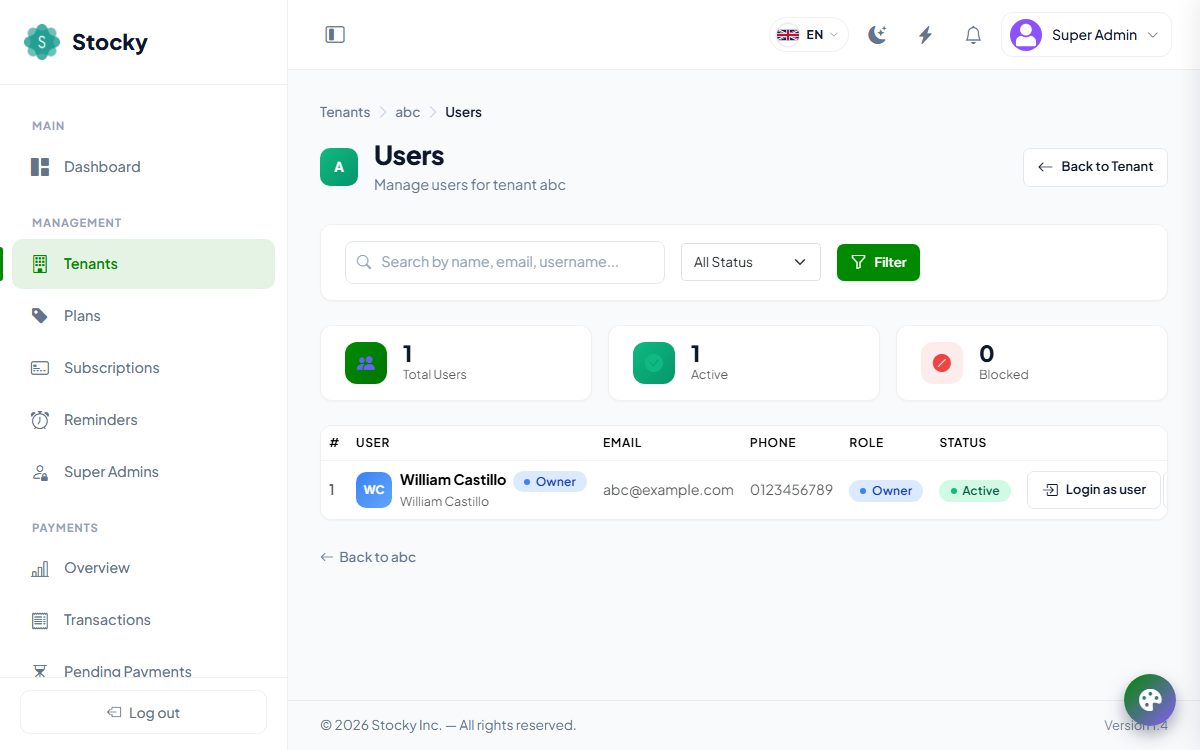
Task: Click the Tenants breadcrumb link
Action: click(x=345, y=112)
